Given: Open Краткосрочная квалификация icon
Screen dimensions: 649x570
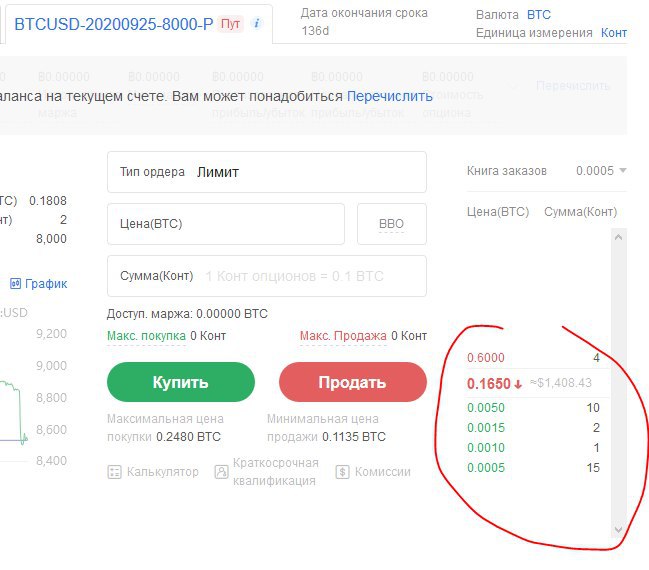Looking at the screenshot, I should [x=221, y=471].
